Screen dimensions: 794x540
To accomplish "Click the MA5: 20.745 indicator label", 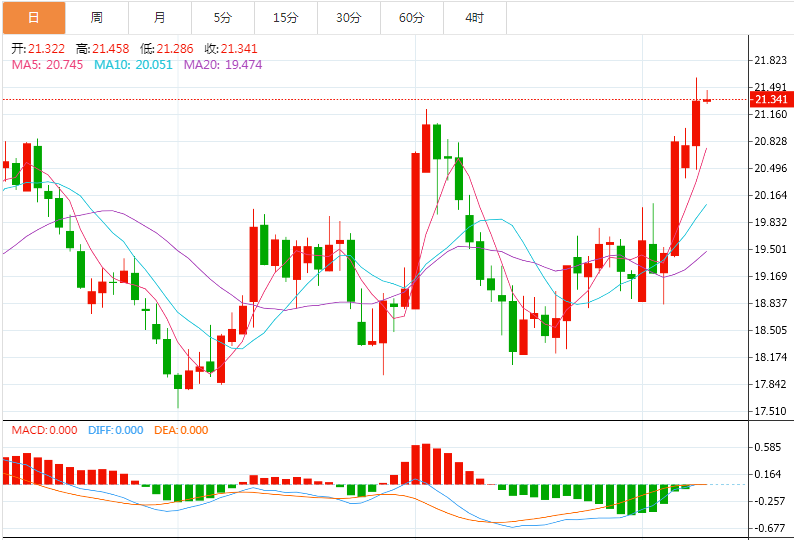I will pos(48,65).
